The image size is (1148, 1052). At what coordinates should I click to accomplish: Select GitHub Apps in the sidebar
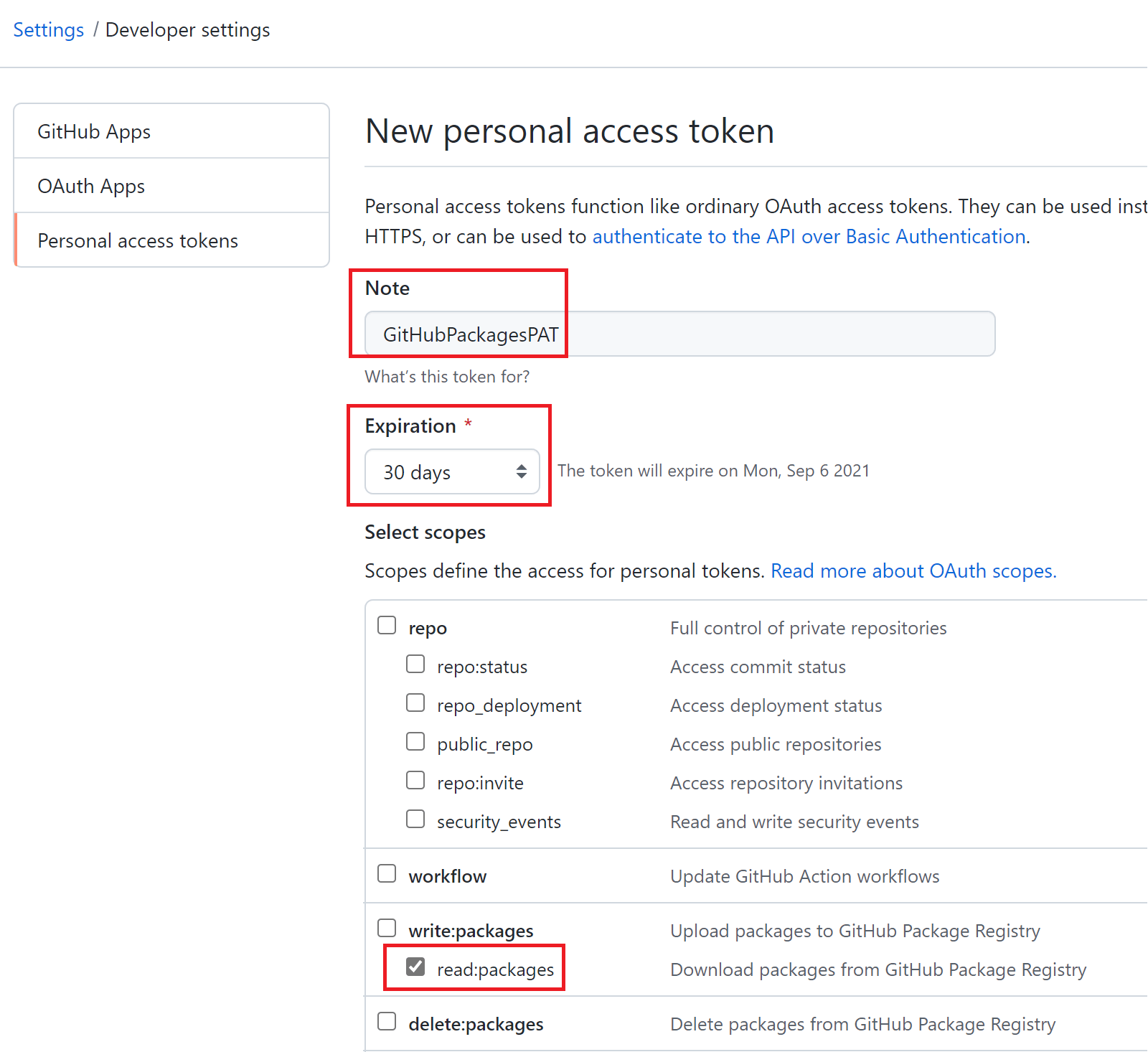(94, 132)
